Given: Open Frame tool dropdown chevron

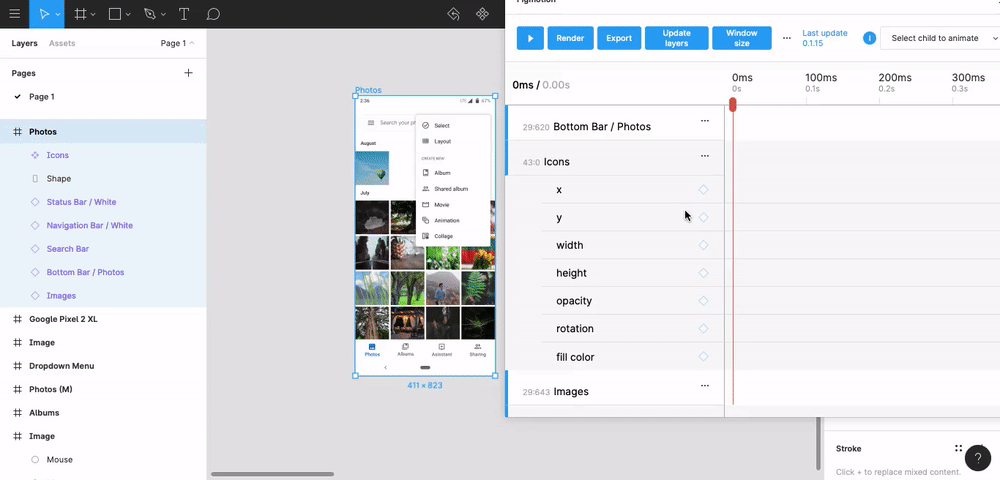Looking at the screenshot, I should pyautogui.click(x=93, y=15).
